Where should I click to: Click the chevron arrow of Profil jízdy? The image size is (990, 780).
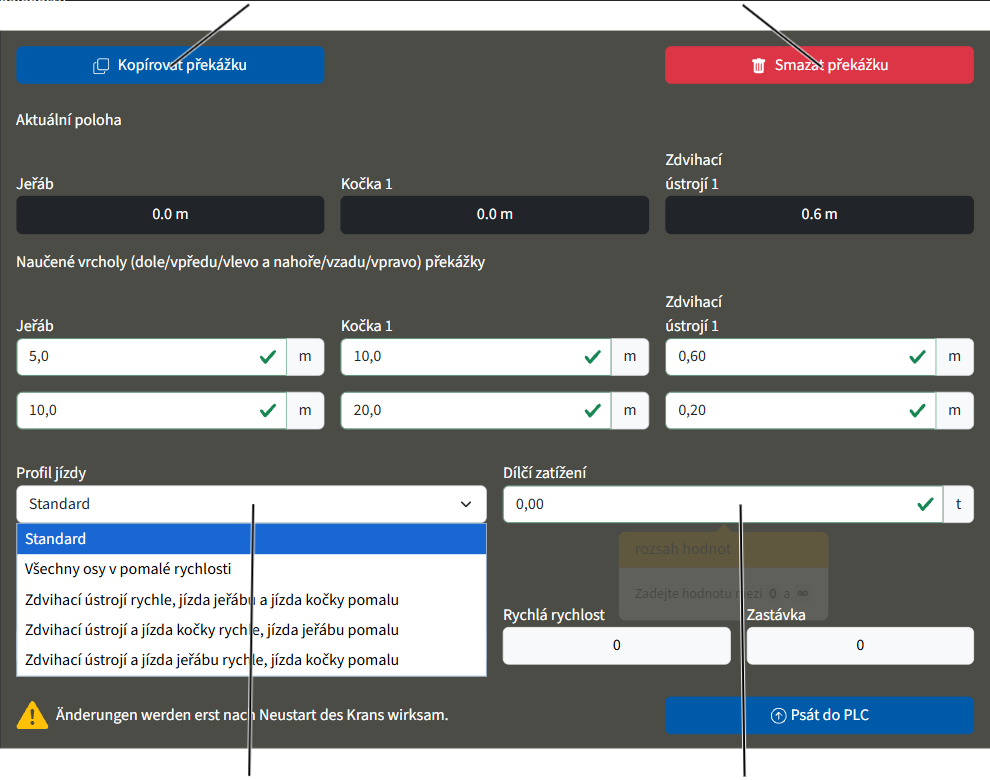click(x=466, y=504)
